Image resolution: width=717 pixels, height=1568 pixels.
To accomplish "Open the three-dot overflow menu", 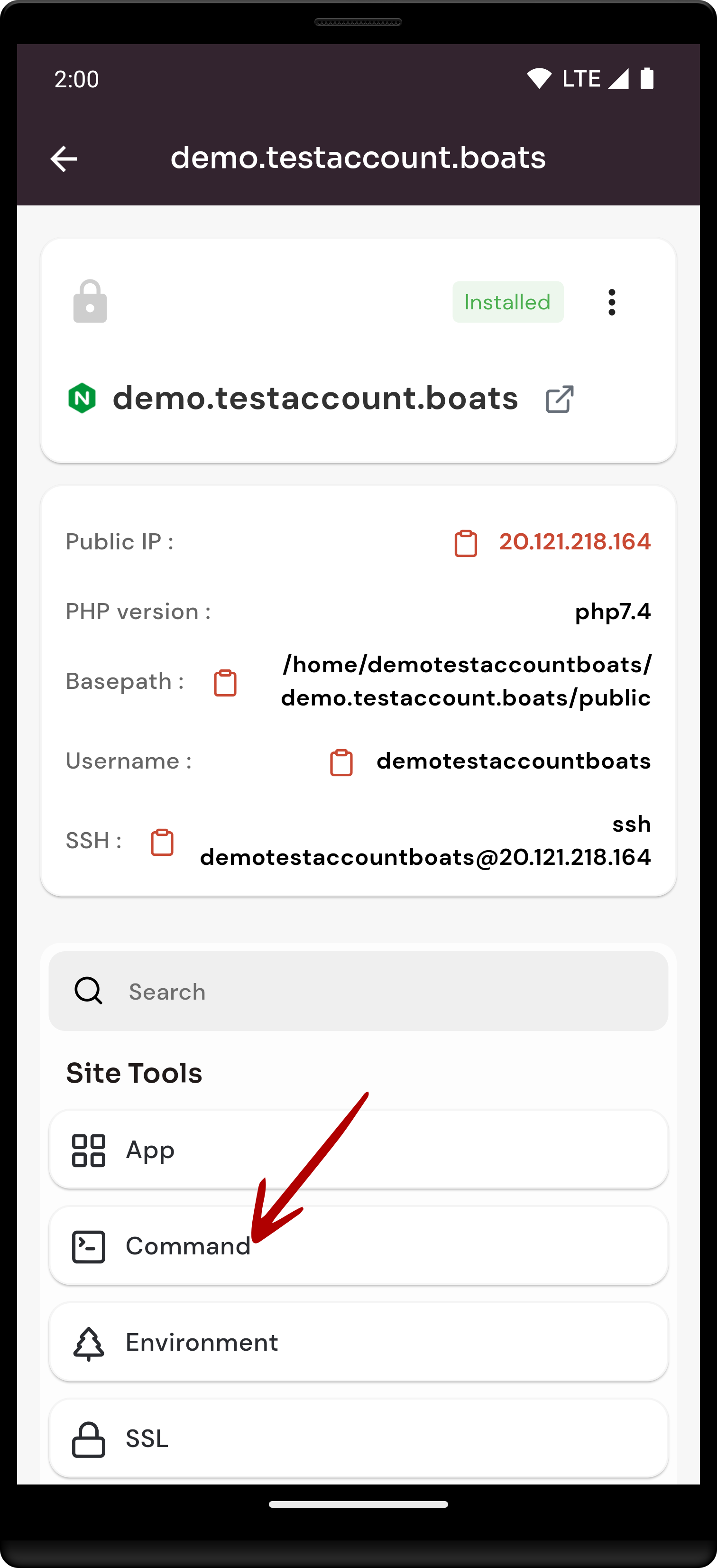I will click(612, 302).
